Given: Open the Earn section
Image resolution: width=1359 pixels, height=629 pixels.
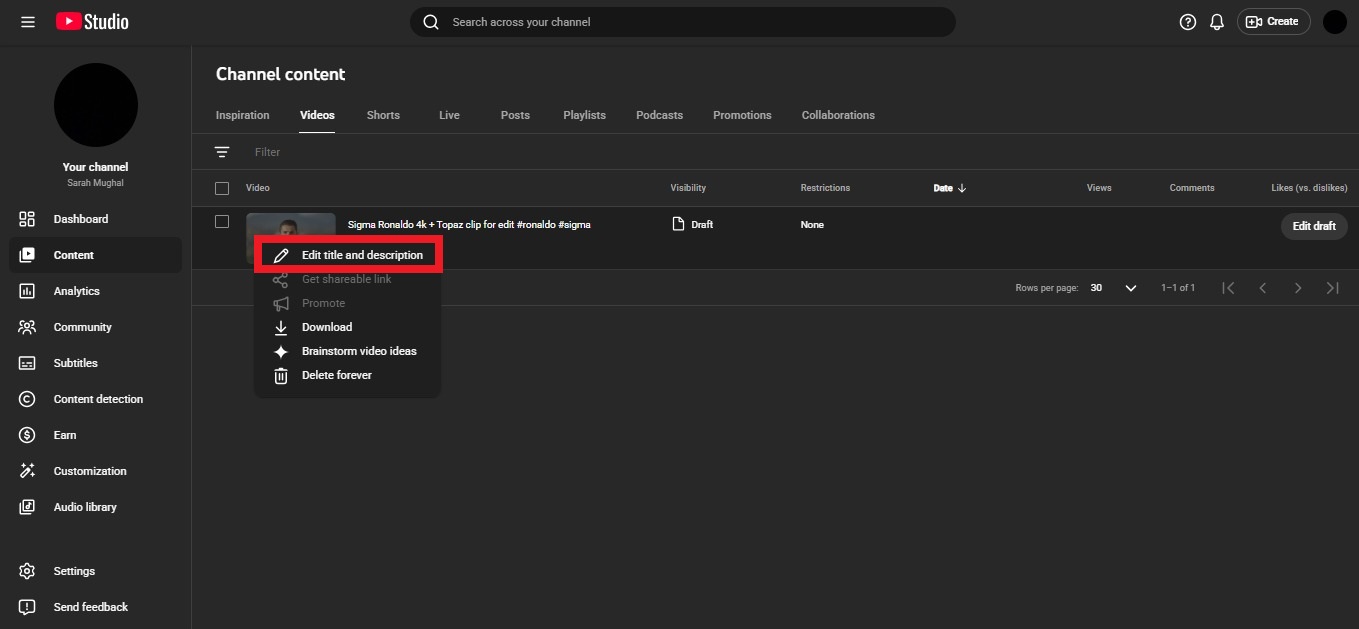Looking at the screenshot, I should 64,434.
